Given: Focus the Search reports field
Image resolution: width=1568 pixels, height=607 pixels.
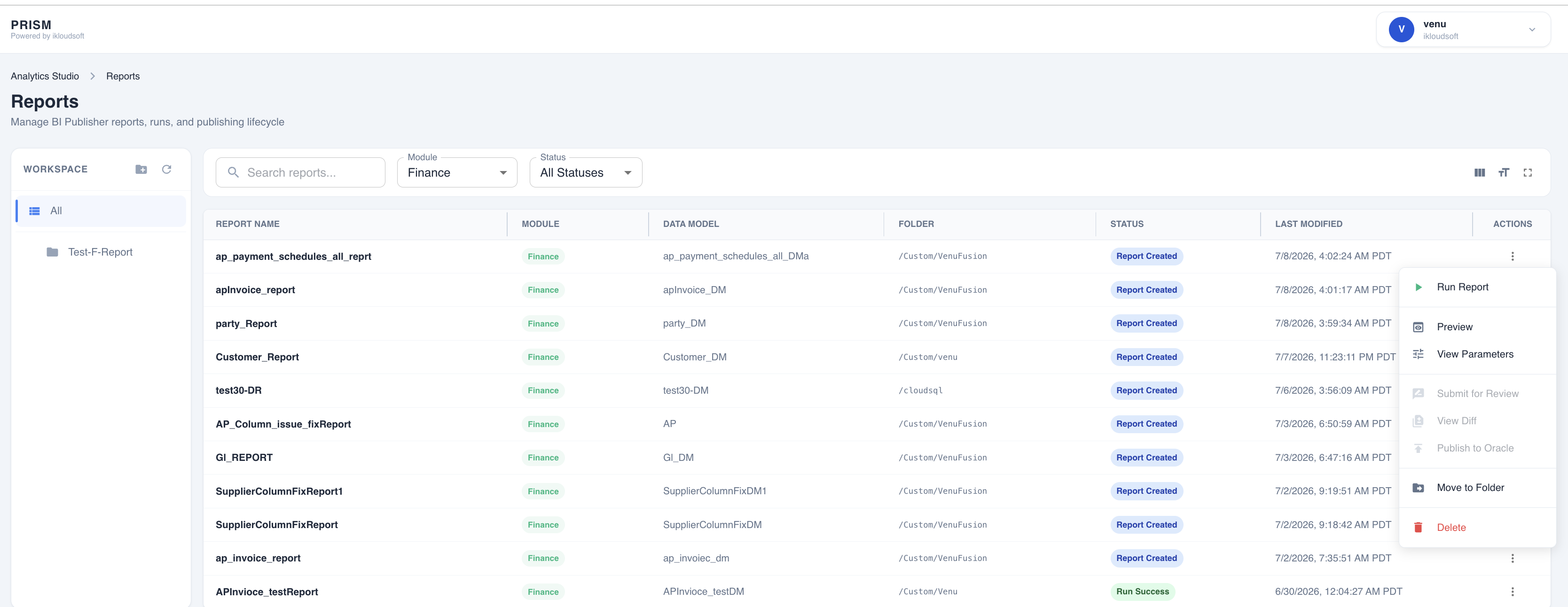Looking at the screenshot, I should coord(300,173).
